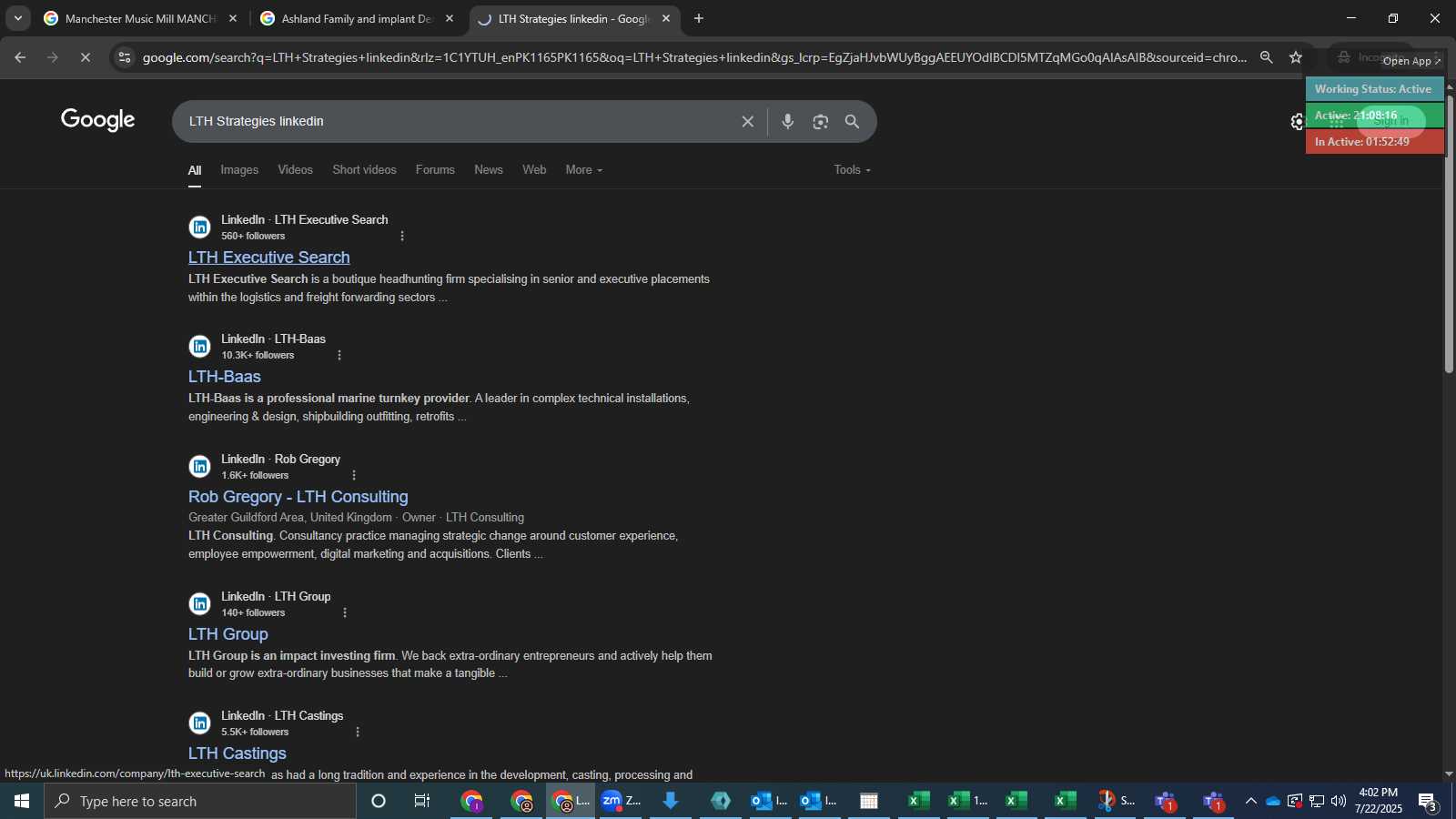Open LTH Executive Search result link
The width and height of the screenshot is (1456, 819).
coord(269,258)
